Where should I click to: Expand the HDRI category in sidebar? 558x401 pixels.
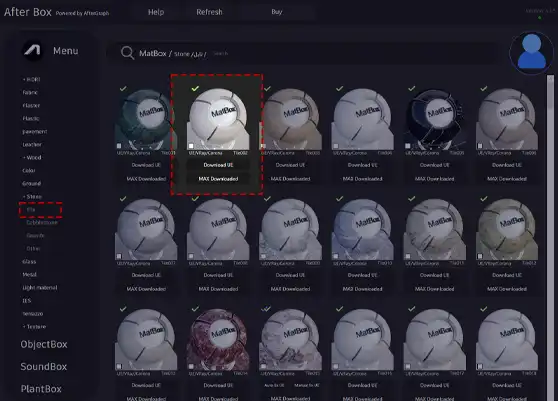[x=32, y=79]
